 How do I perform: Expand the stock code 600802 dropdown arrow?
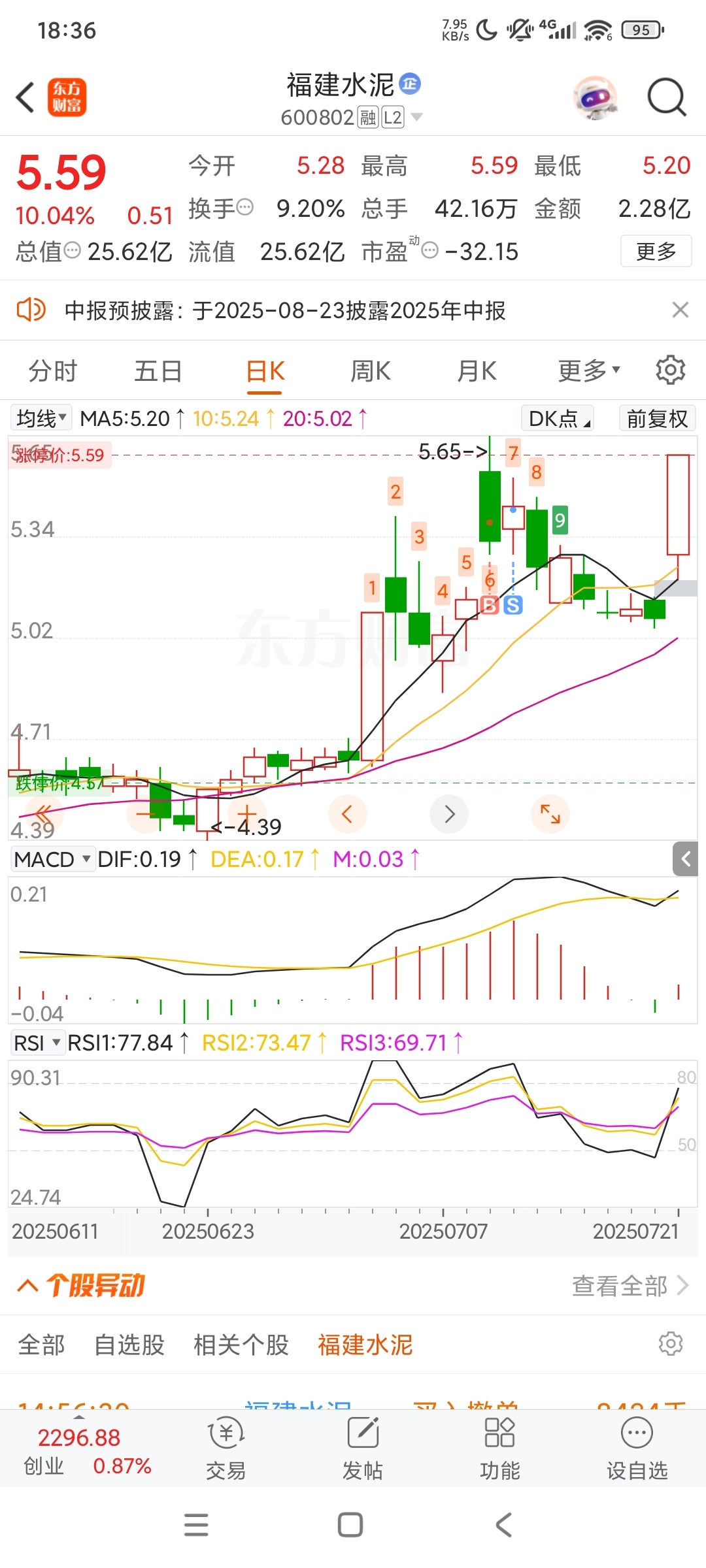click(x=416, y=117)
